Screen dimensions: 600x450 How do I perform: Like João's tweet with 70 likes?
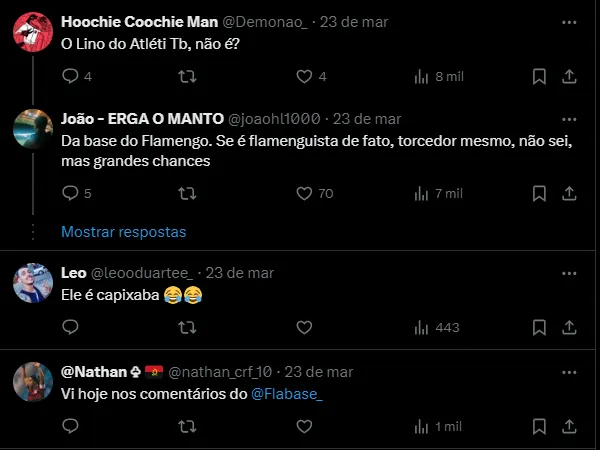point(305,193)
